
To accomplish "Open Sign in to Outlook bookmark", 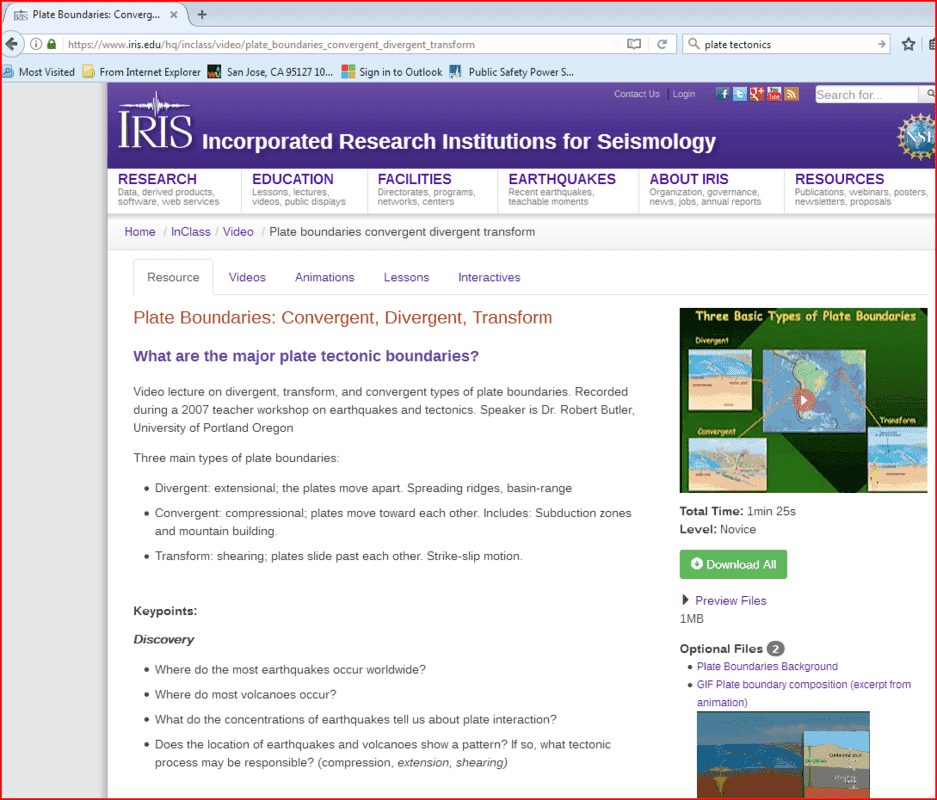I will pyautogui.click(x=392, y=72).
